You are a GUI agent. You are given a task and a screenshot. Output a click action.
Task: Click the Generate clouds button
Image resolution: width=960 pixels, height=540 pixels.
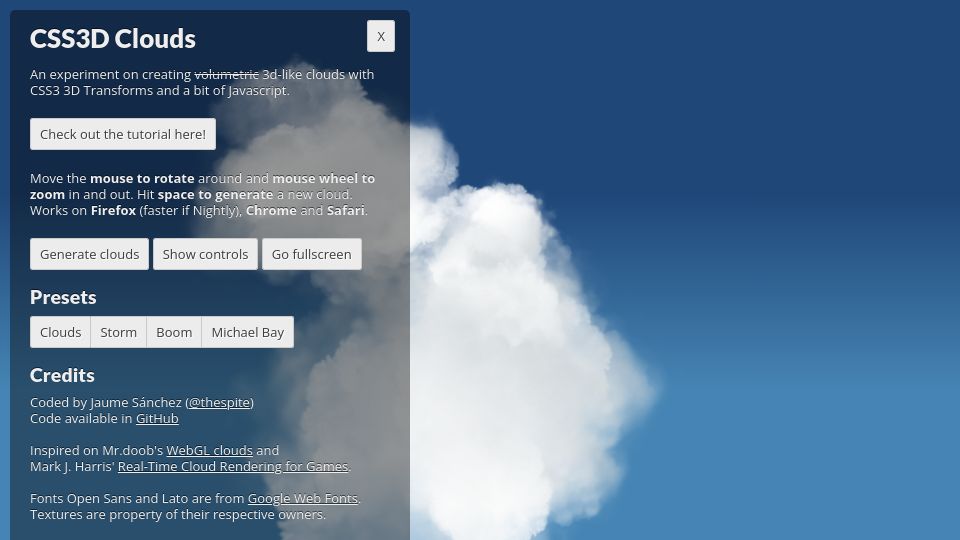(89, 254)
